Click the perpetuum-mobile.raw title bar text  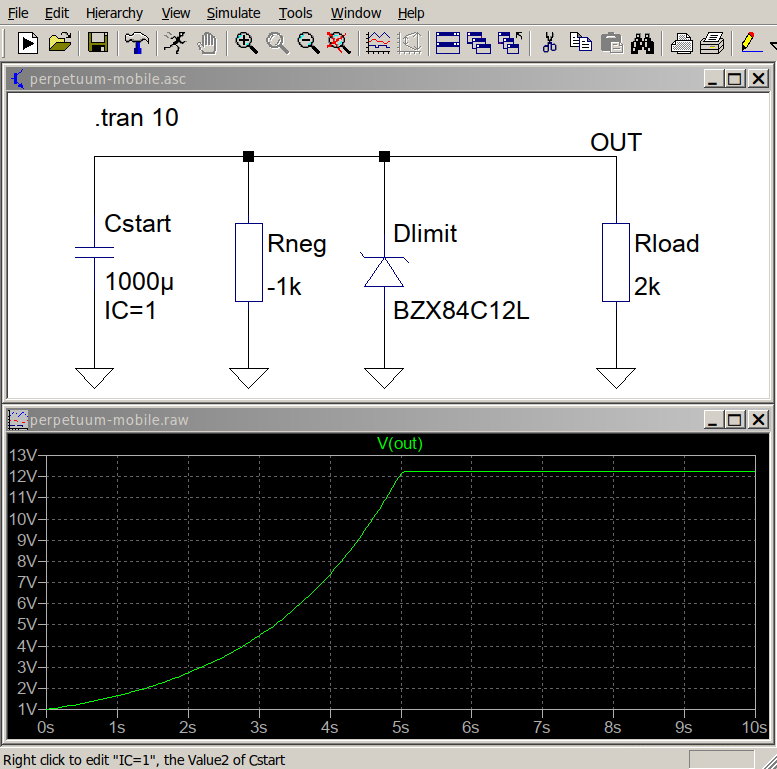tap(109, 420)
